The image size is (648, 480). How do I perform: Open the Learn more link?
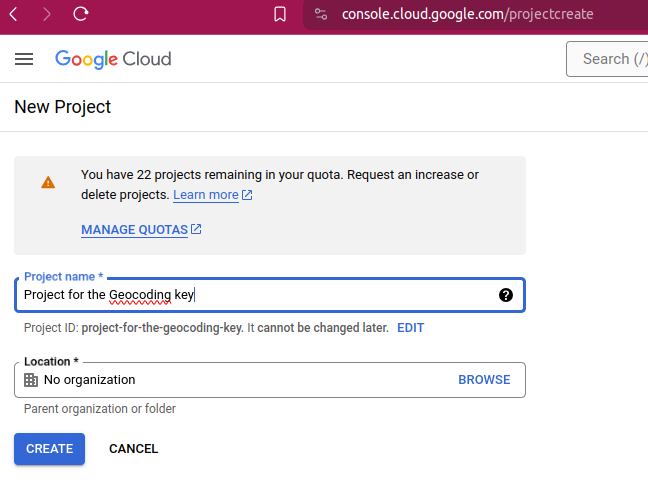(205, 195)
